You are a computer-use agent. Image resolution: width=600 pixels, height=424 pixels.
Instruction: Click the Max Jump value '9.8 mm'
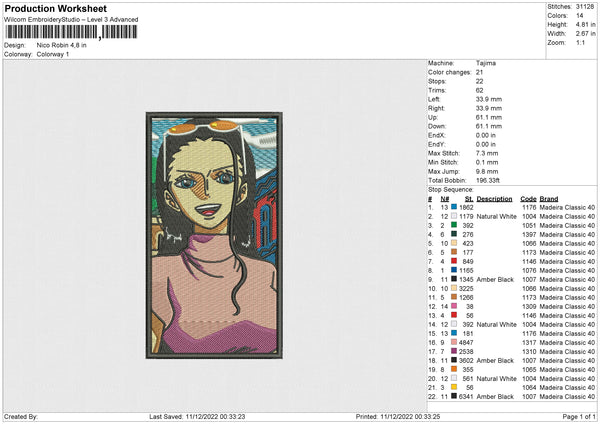tap(487, 171)
